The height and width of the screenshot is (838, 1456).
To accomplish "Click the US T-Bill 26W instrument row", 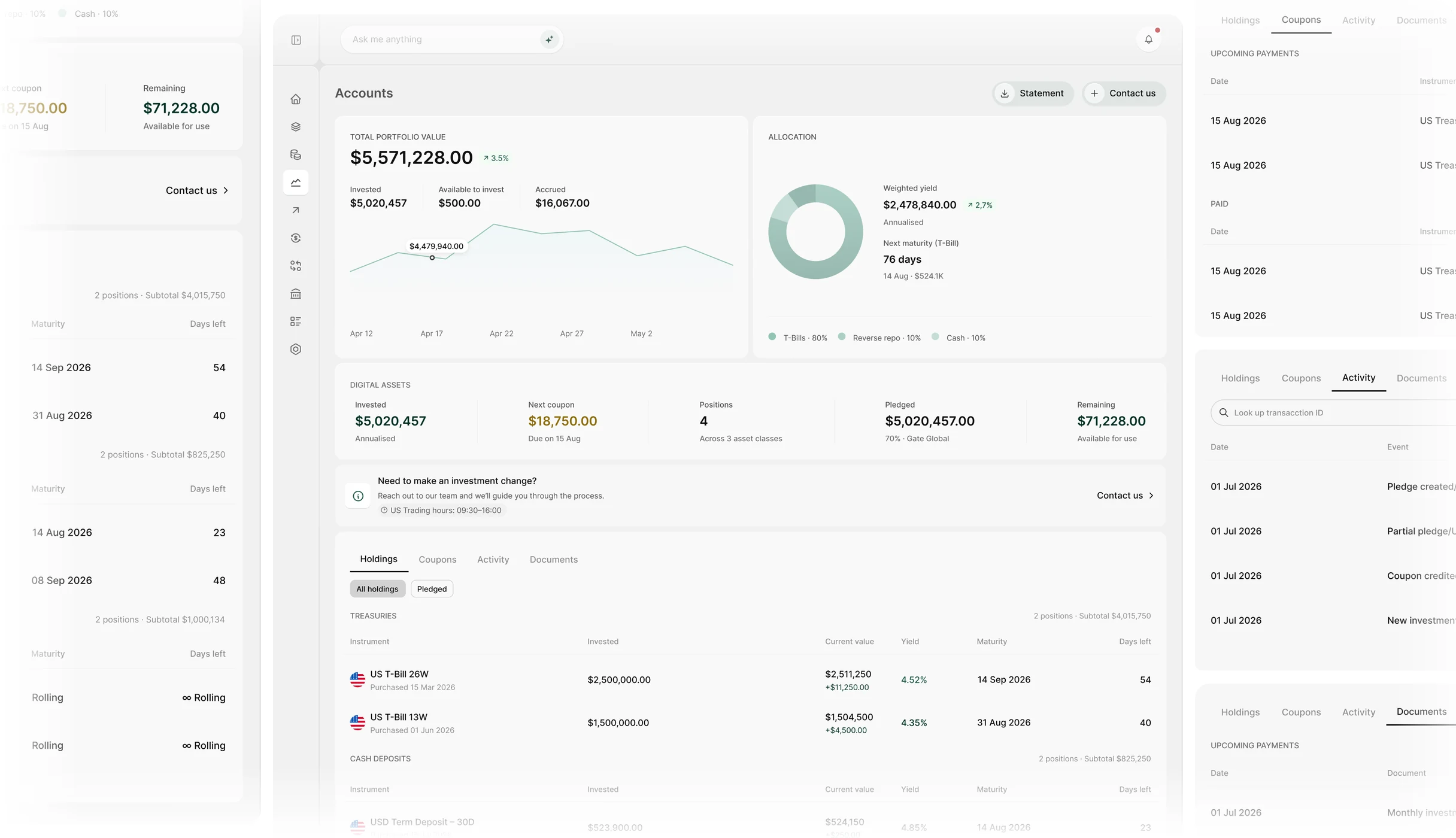I will coord(751,680).
